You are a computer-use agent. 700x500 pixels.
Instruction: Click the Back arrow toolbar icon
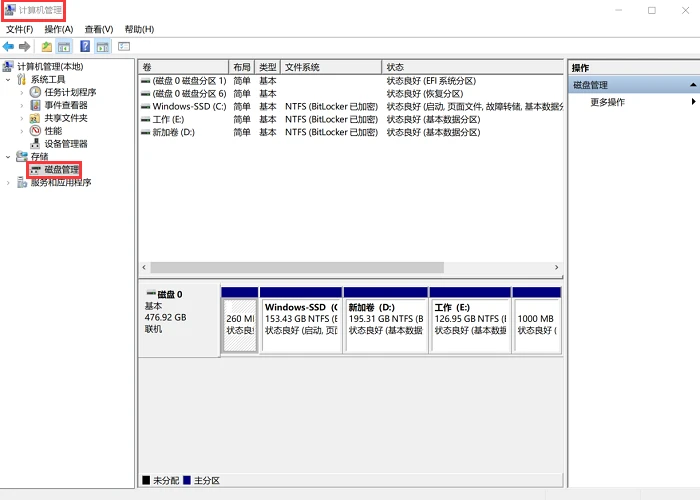point(8,46)
